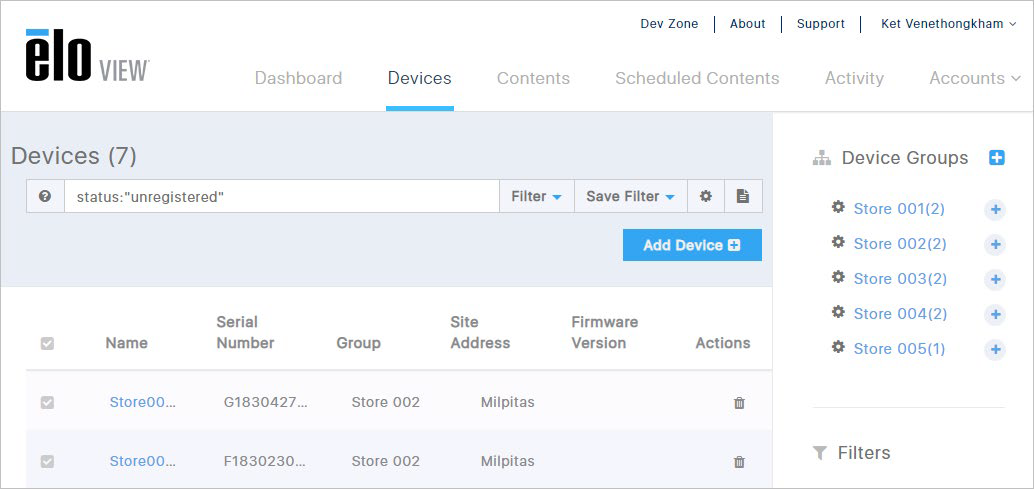Switch to the Contents tab
The image size is (1034, 489).
point(533,78)
